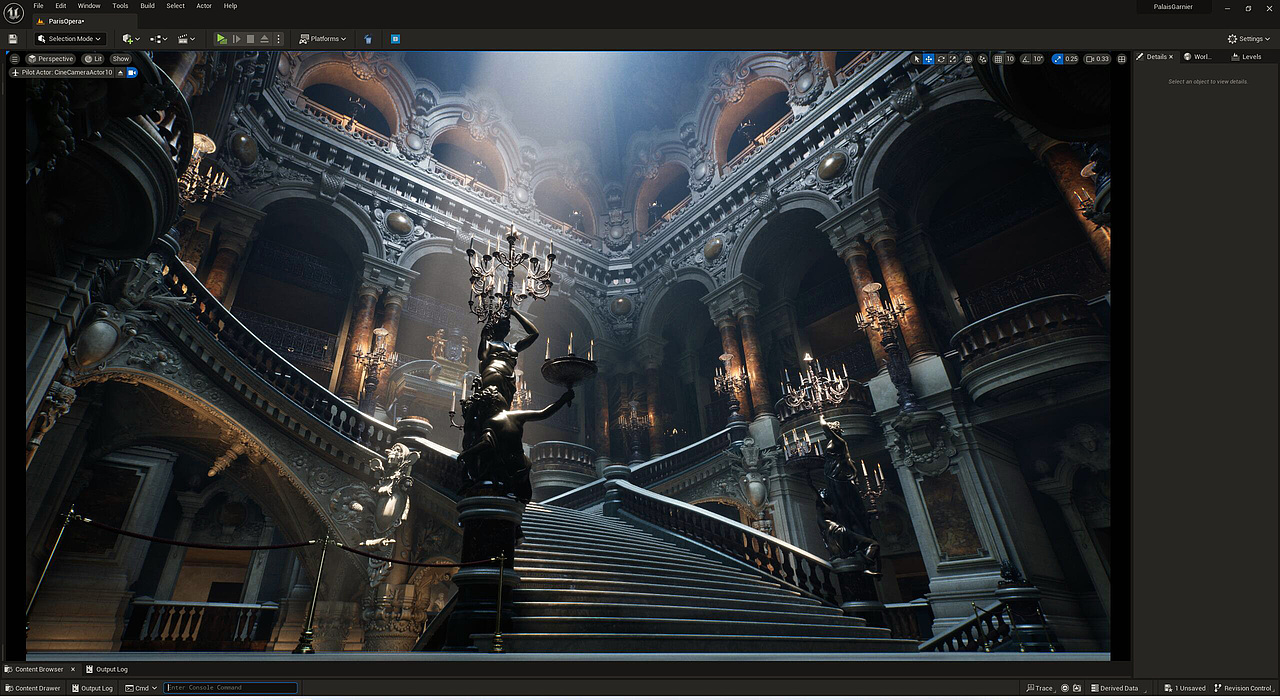Toggle rotation snapping angle icon
This screenshot has height=700, width=1280.
point(1026,59)
